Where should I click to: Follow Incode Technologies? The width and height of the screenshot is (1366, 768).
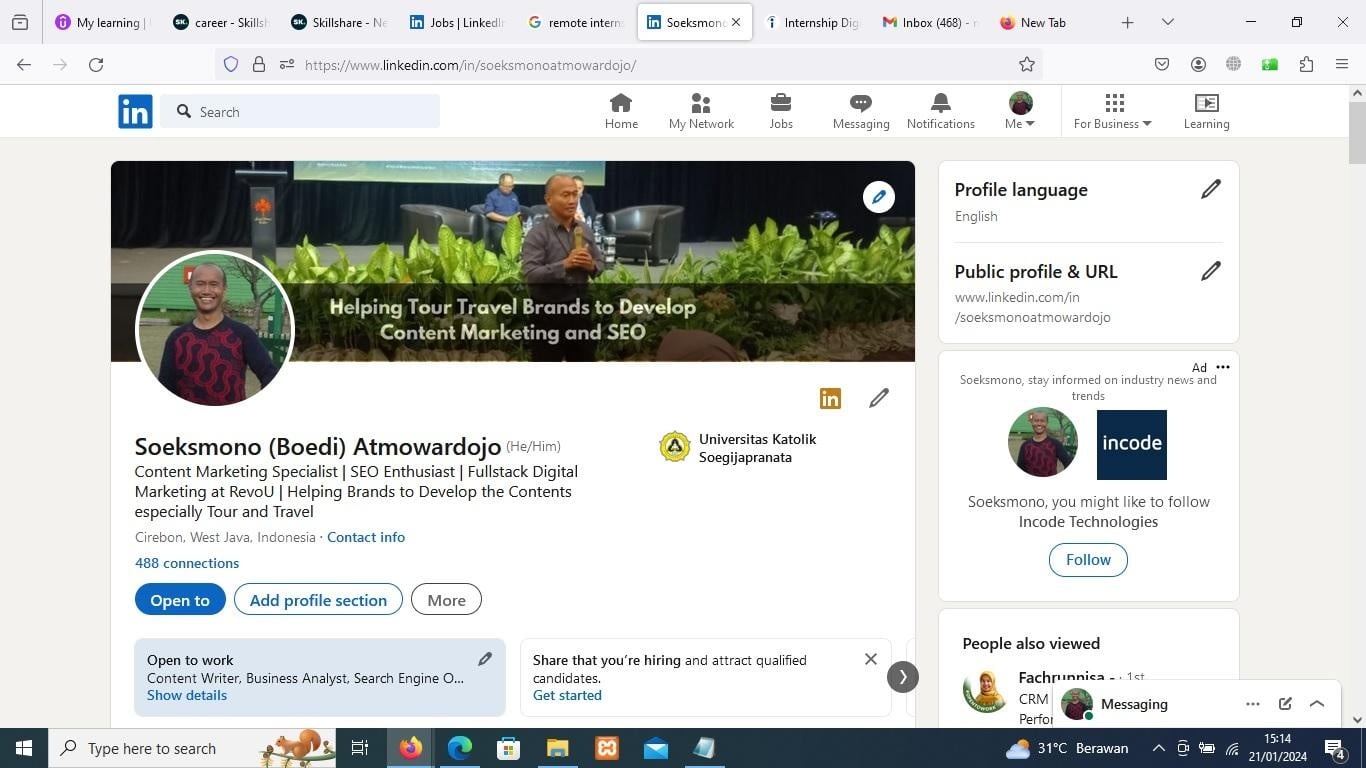tap(1088, 560)
